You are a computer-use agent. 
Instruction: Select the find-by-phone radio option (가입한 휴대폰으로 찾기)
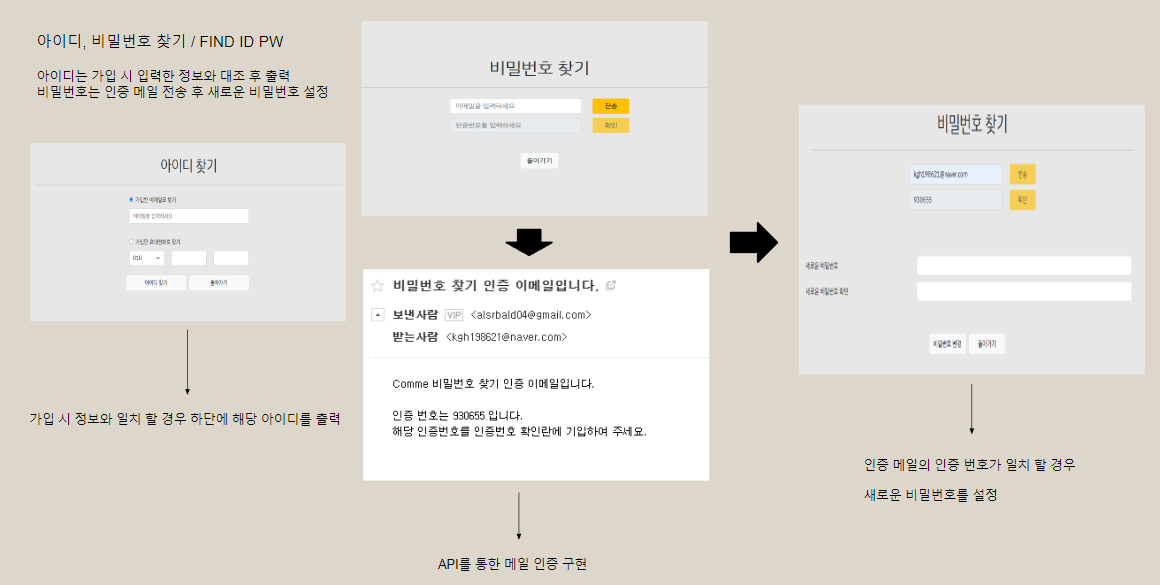131,242
